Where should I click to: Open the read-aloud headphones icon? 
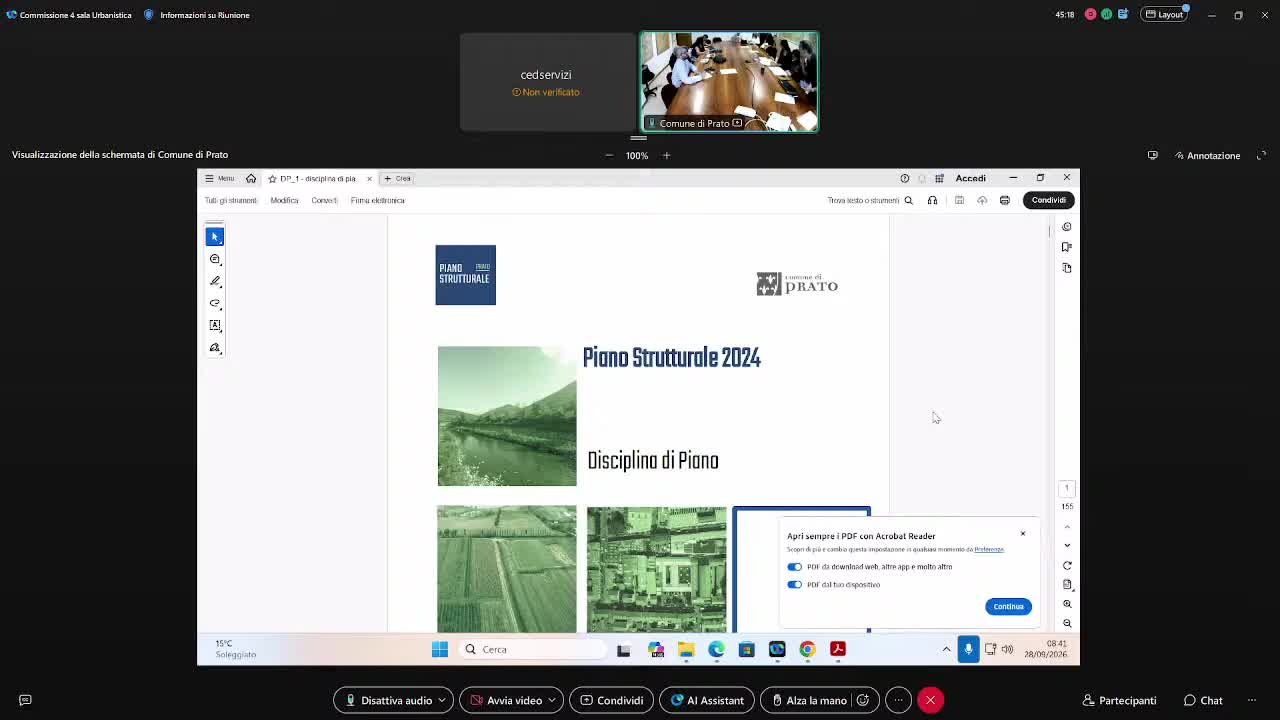pos(932,200)
